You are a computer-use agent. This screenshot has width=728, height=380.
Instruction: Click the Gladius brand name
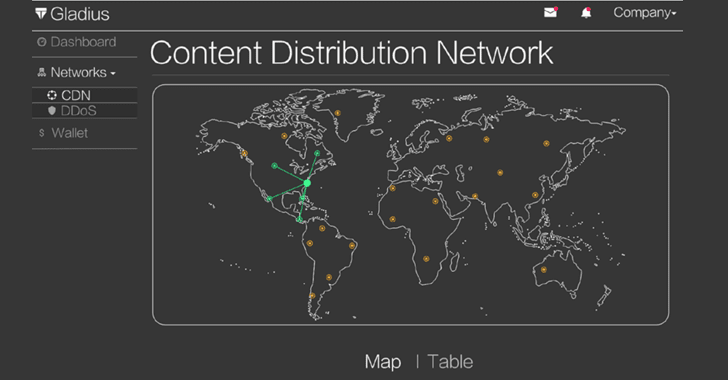(80, 14)
